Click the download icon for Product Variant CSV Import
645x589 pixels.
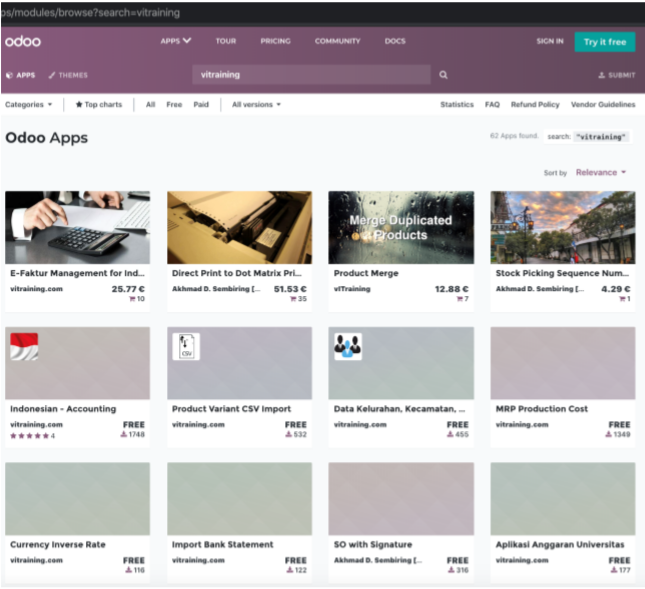(289, 434)
